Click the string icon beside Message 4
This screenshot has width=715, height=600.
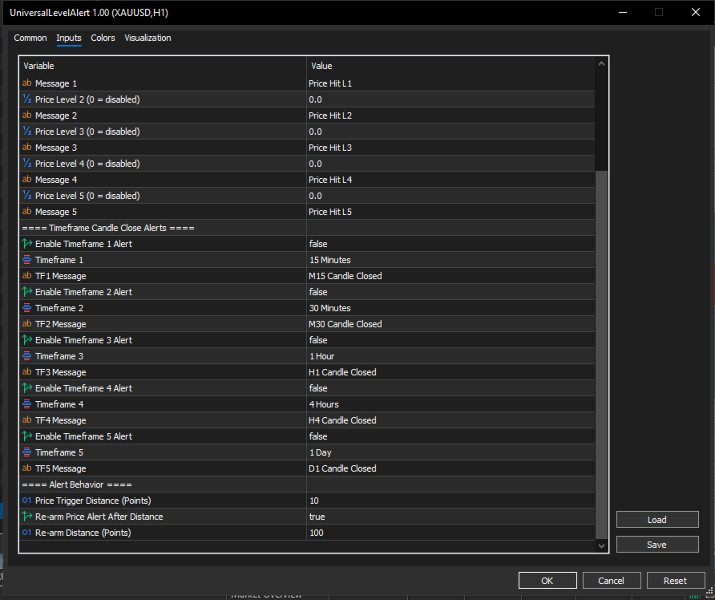point(27,180)
